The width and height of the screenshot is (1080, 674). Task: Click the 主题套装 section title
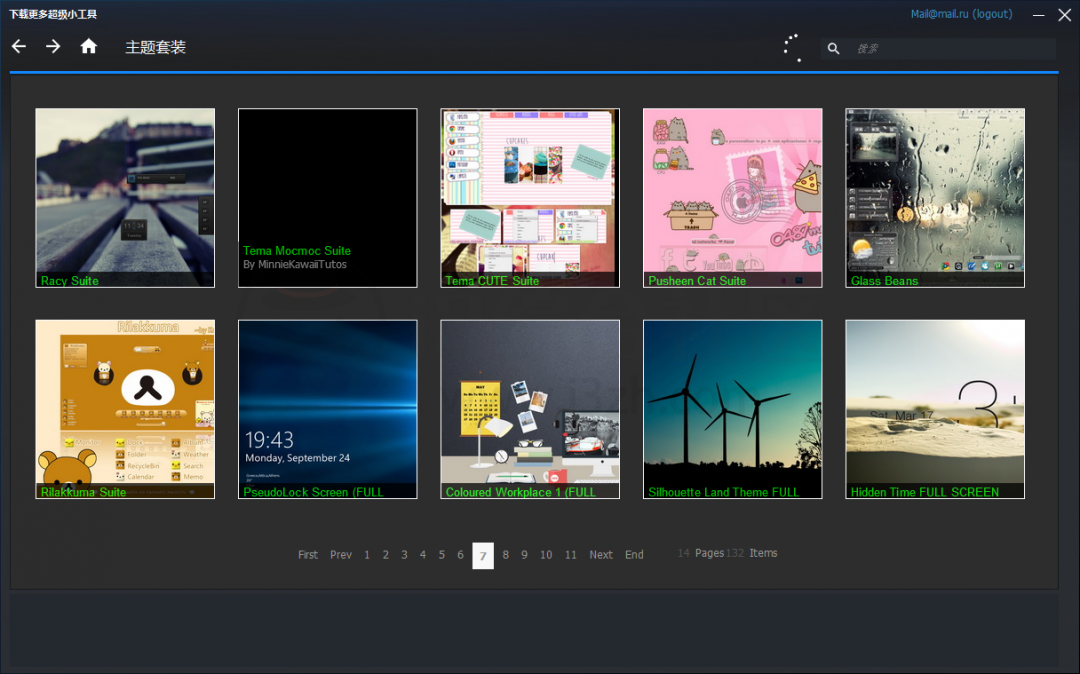pos(156,47)
